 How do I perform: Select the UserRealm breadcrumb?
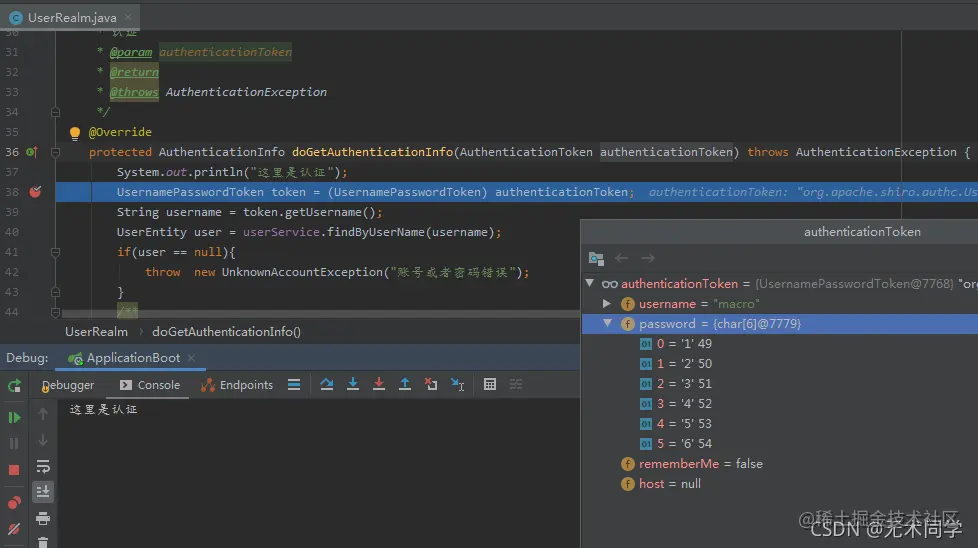click(x=97, y=332)
